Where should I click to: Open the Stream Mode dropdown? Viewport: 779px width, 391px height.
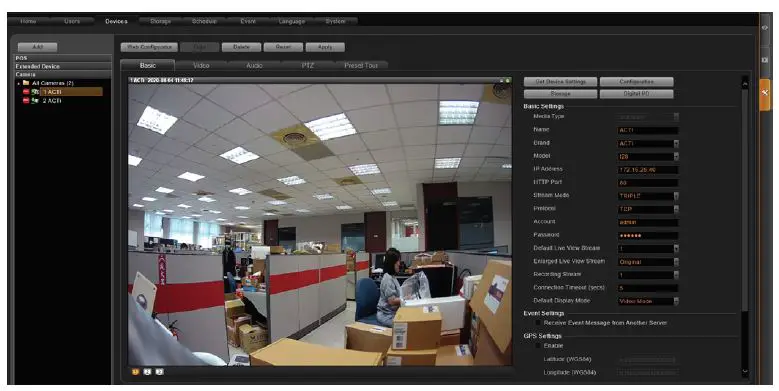point(676,196)
